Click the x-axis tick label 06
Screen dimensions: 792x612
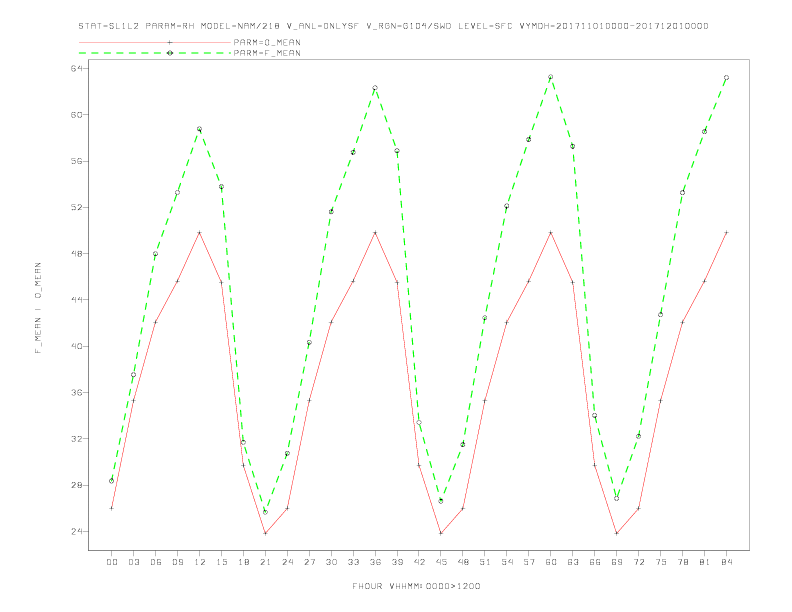click(156, 562)
